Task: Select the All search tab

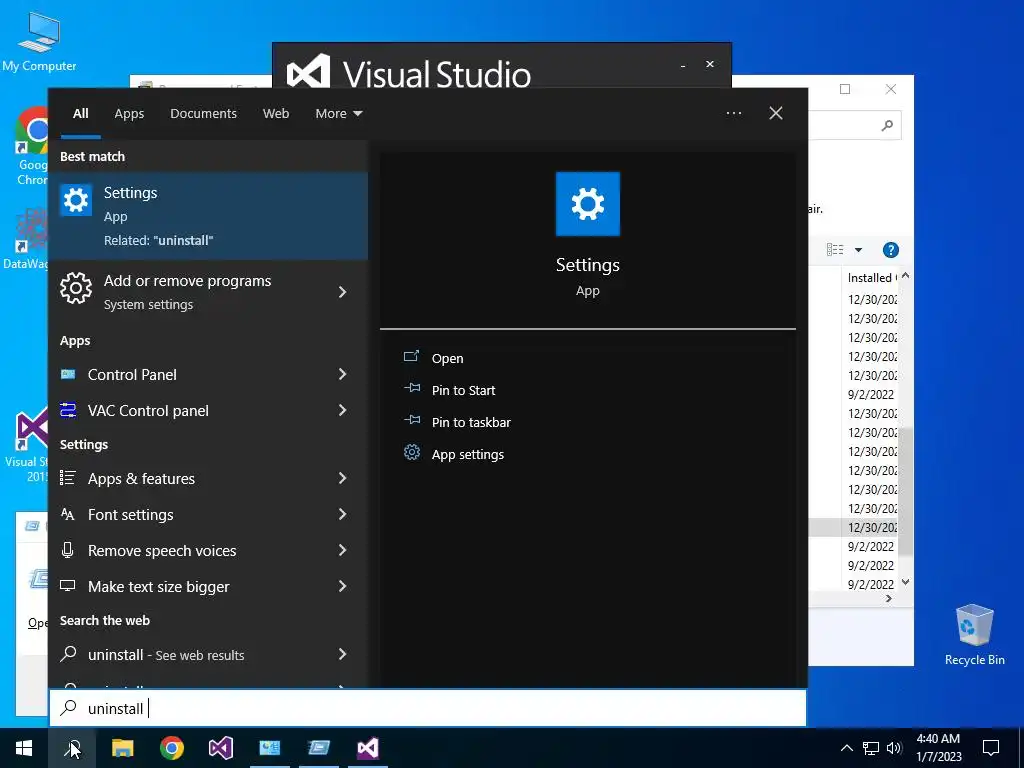Action: click(x=81, y=114)
